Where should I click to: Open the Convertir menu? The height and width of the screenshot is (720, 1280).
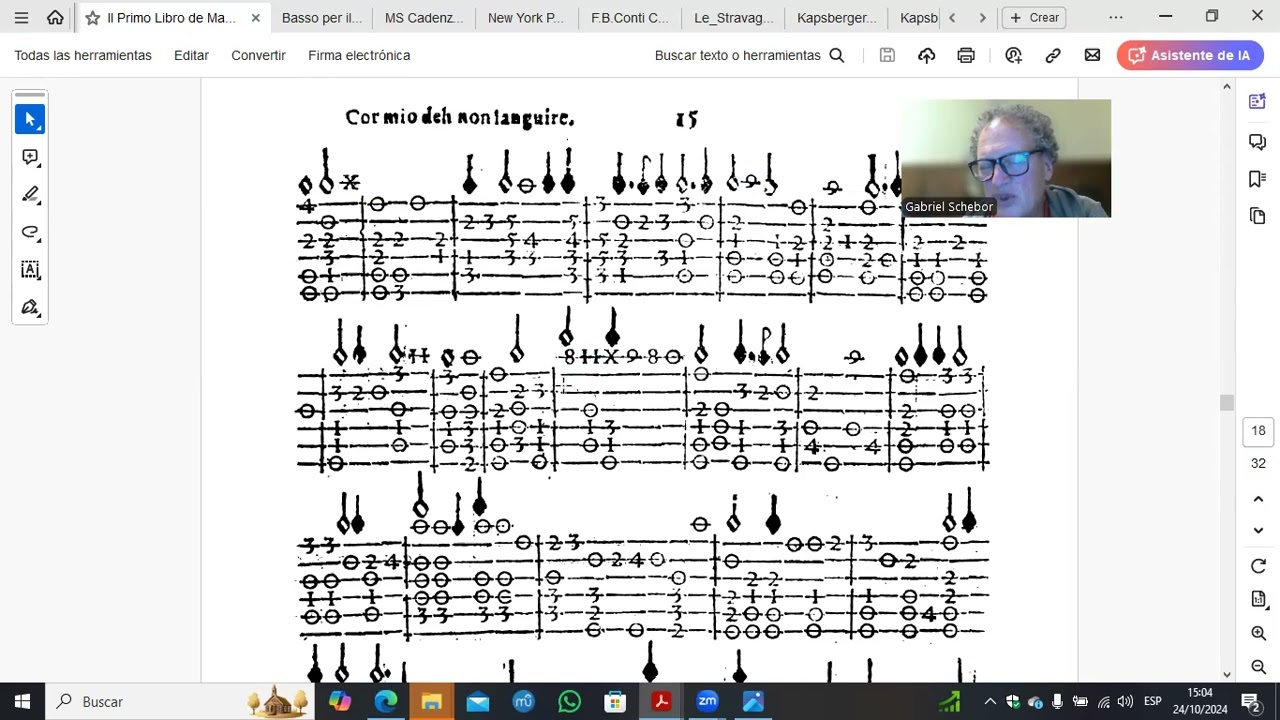pyautogui.click(x=258, y=55)
